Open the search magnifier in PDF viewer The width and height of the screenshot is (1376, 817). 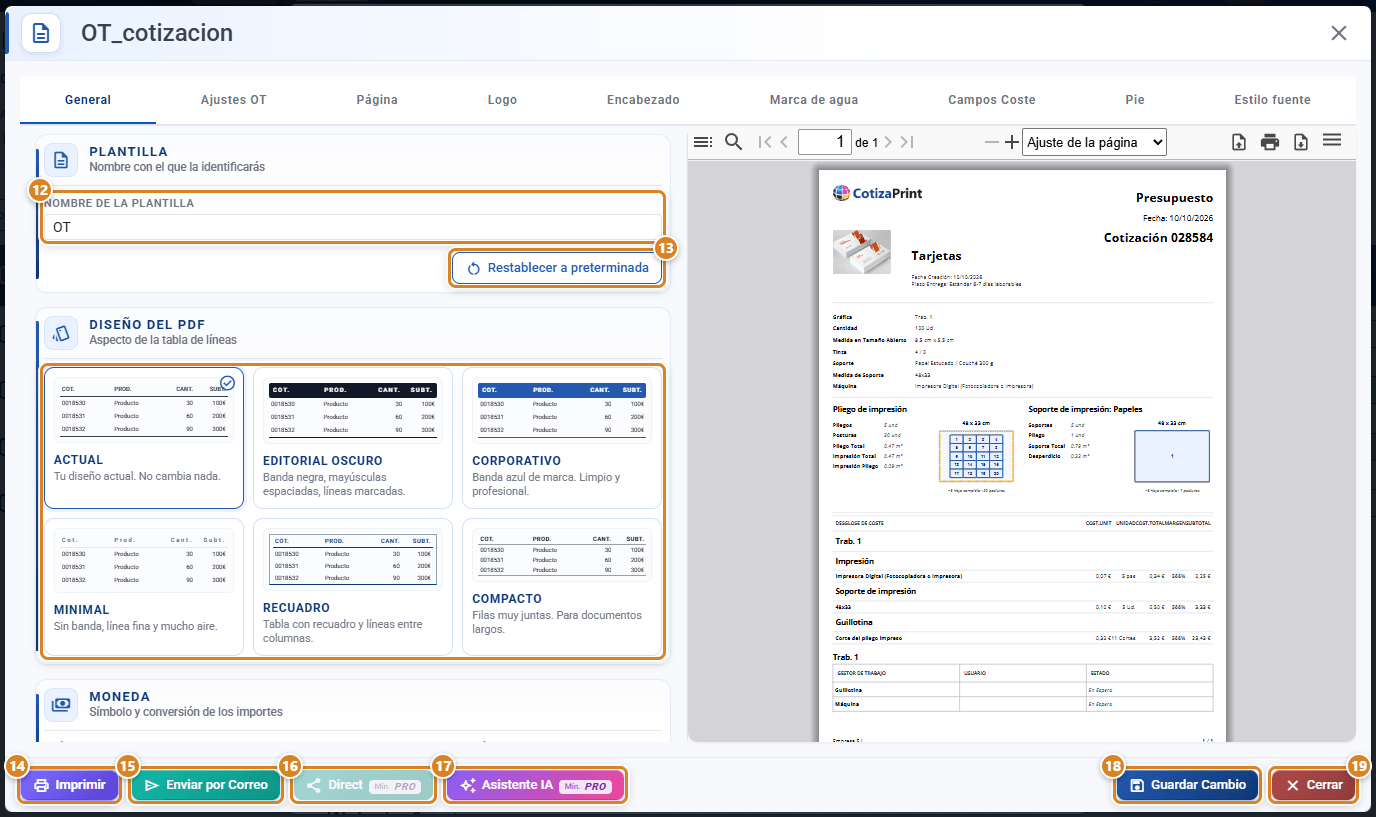[733, 142]
